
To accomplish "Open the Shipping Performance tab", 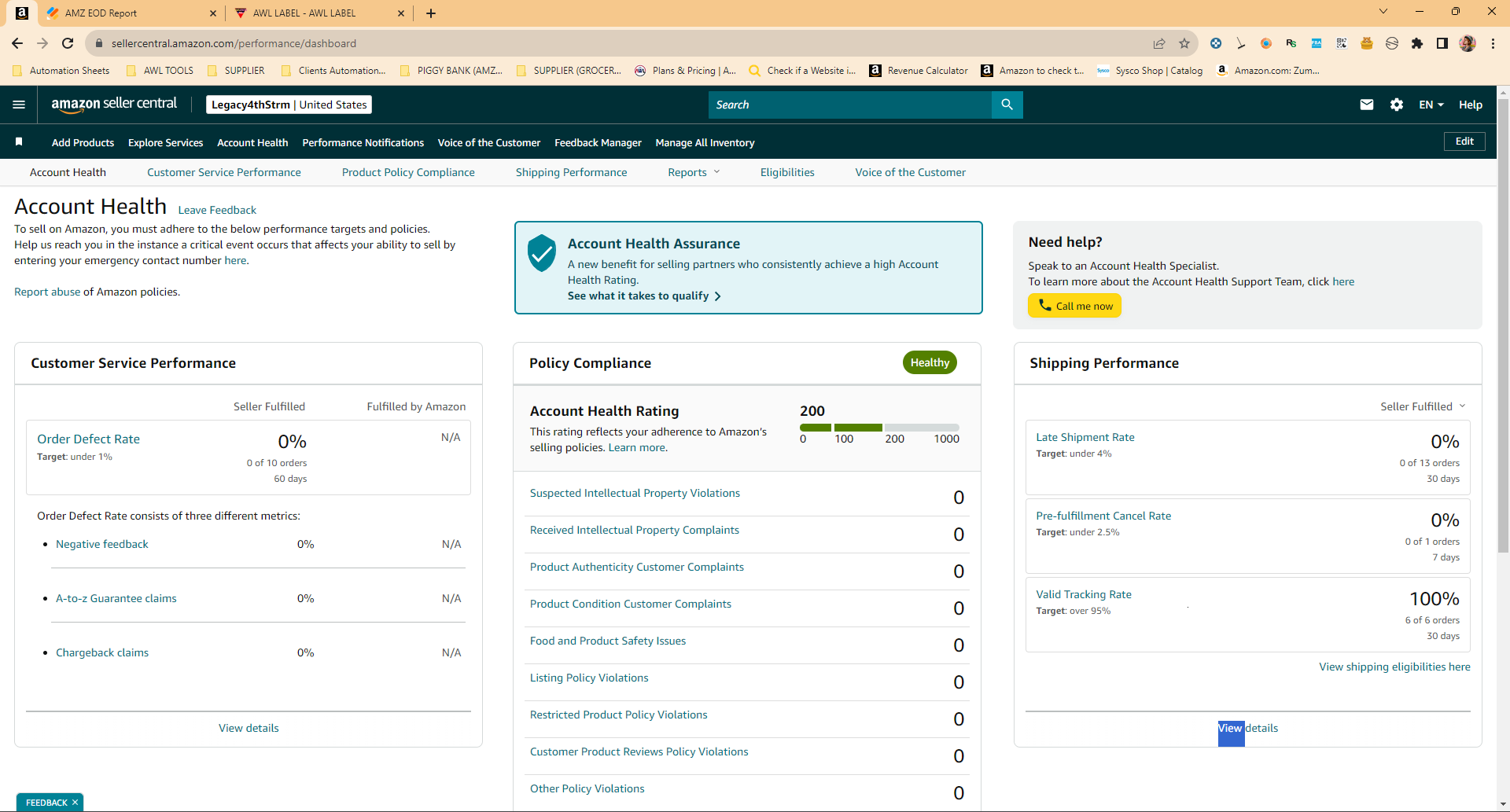I will click(572, 172).
